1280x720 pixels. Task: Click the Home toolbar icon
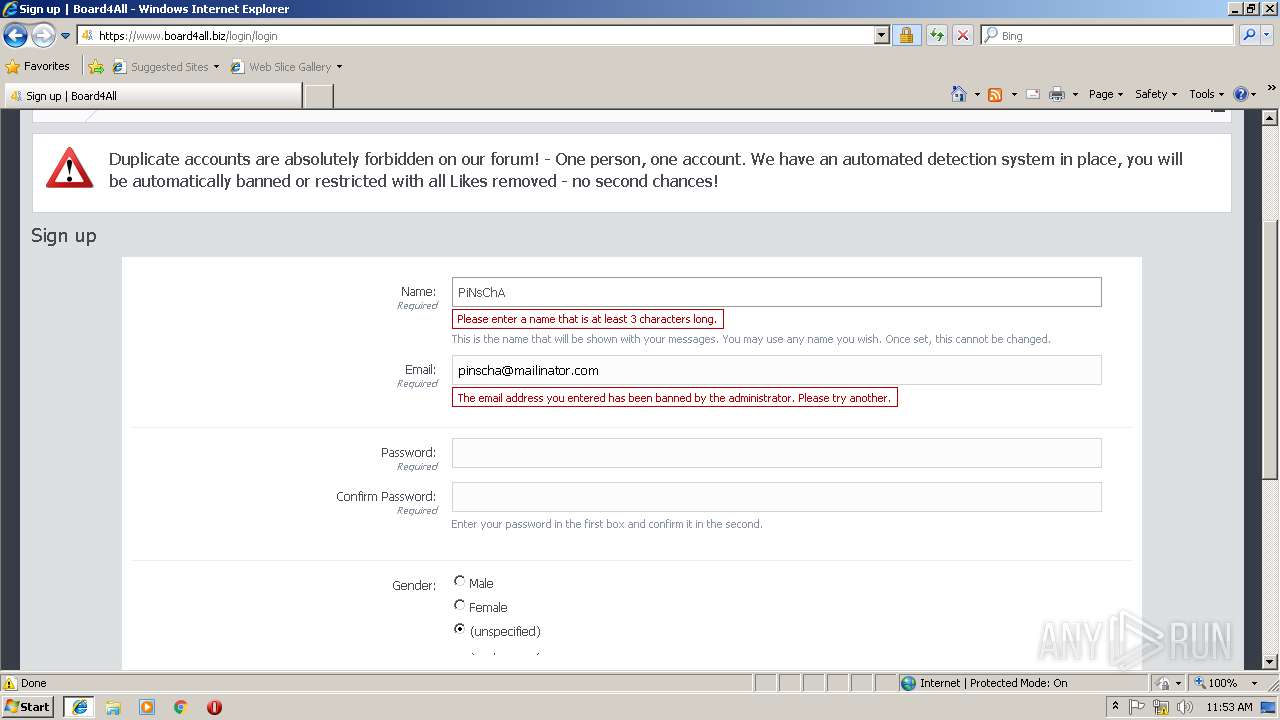(959, 94)
